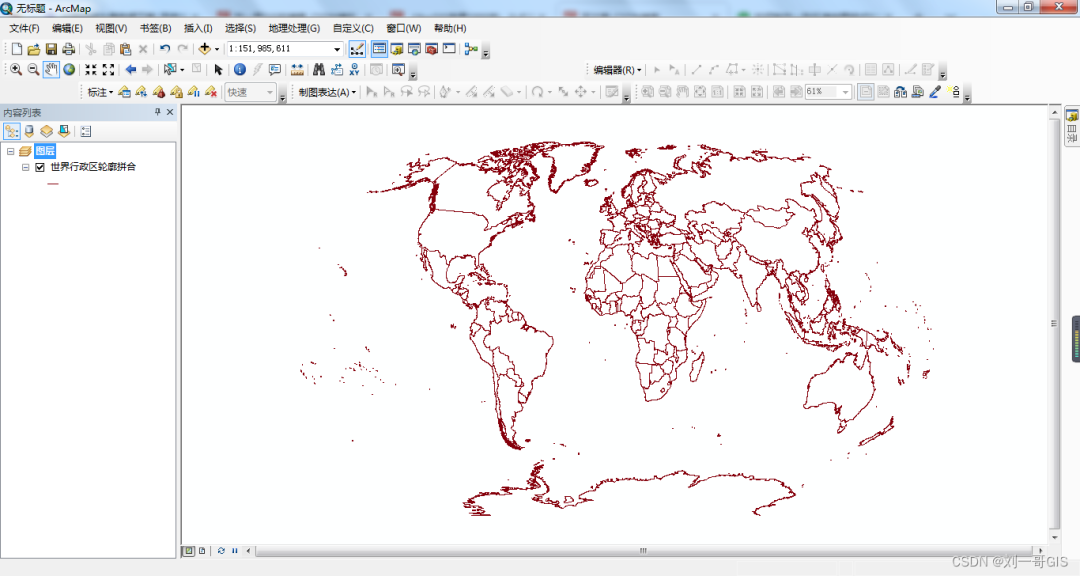Screen dimensions: 1080x576
Task: Launch the ArcCatalog window icon
Action: [398, 48]
